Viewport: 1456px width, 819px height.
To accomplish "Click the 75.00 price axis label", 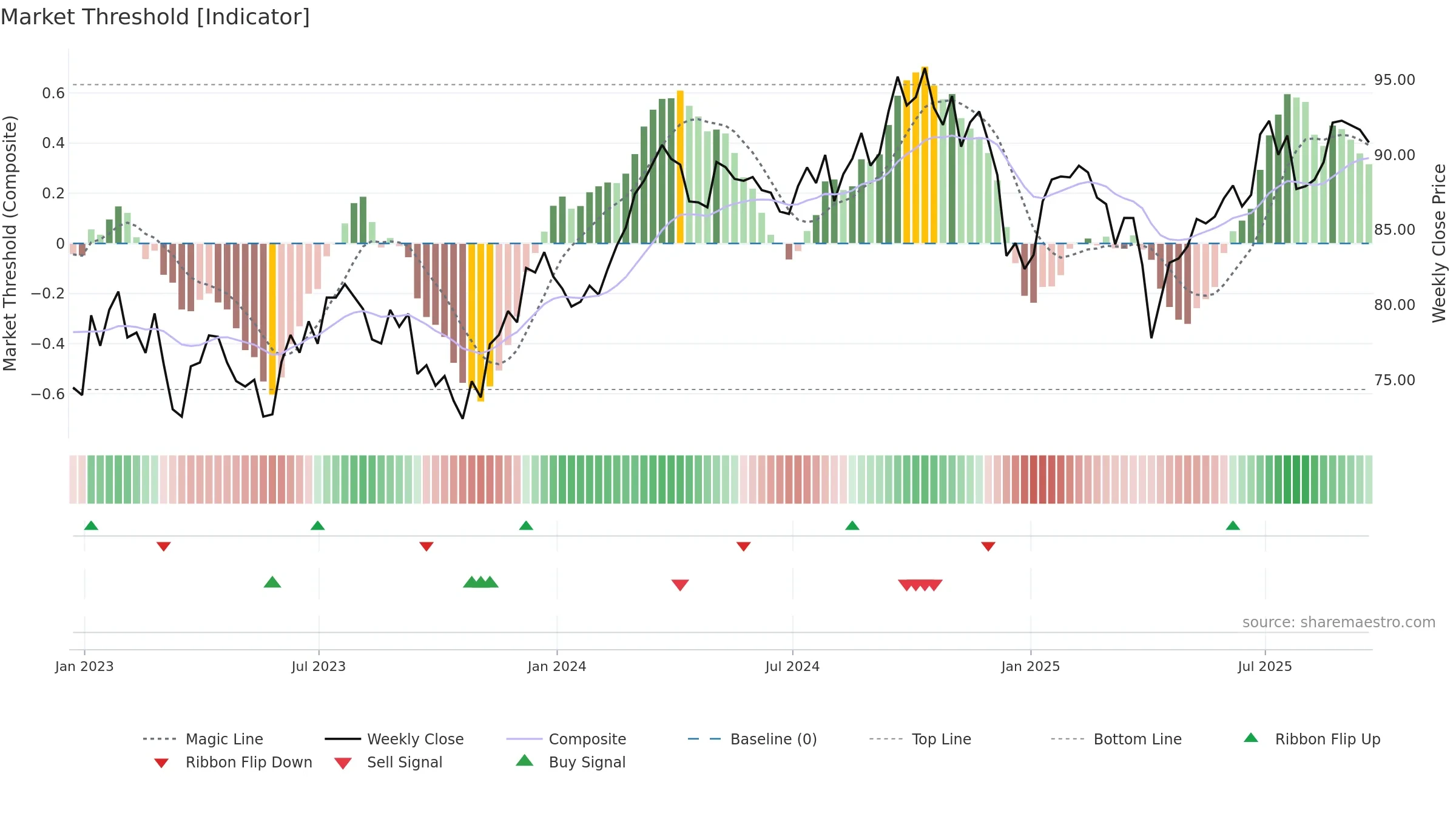I will 1395,380.
